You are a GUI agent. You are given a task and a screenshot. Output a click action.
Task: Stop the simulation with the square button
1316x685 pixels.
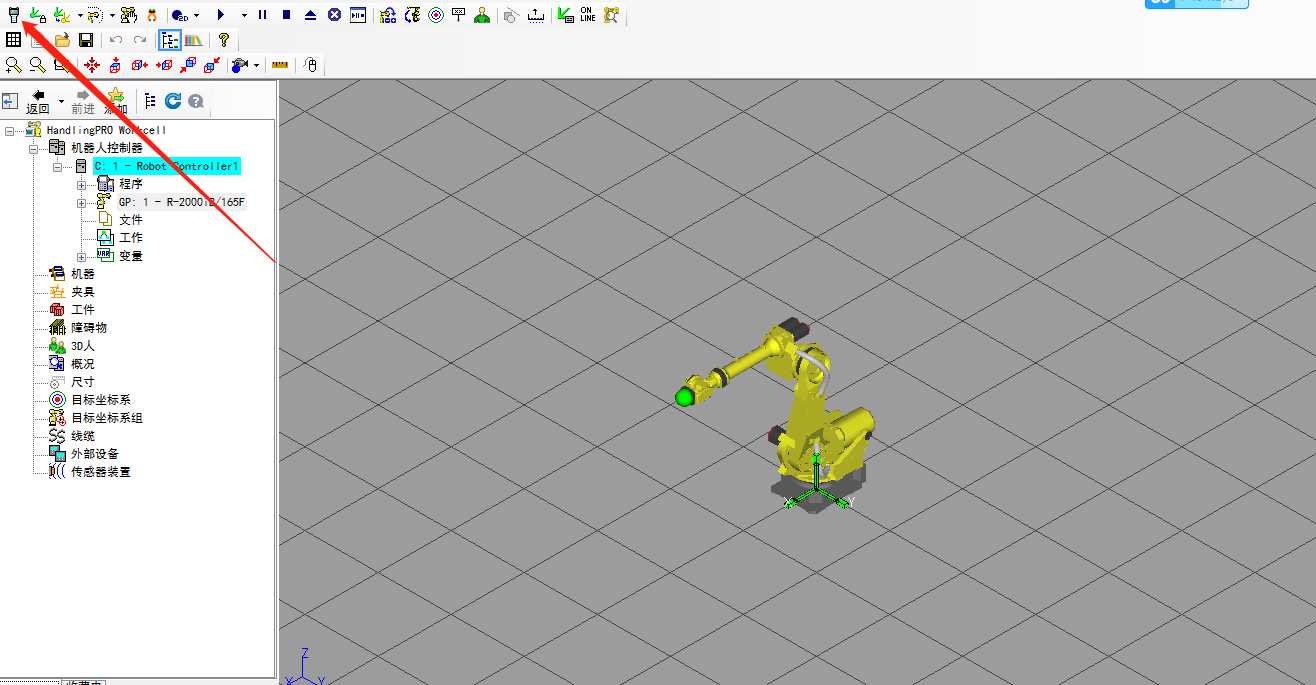pyautogui.click(x=286, y=15)
